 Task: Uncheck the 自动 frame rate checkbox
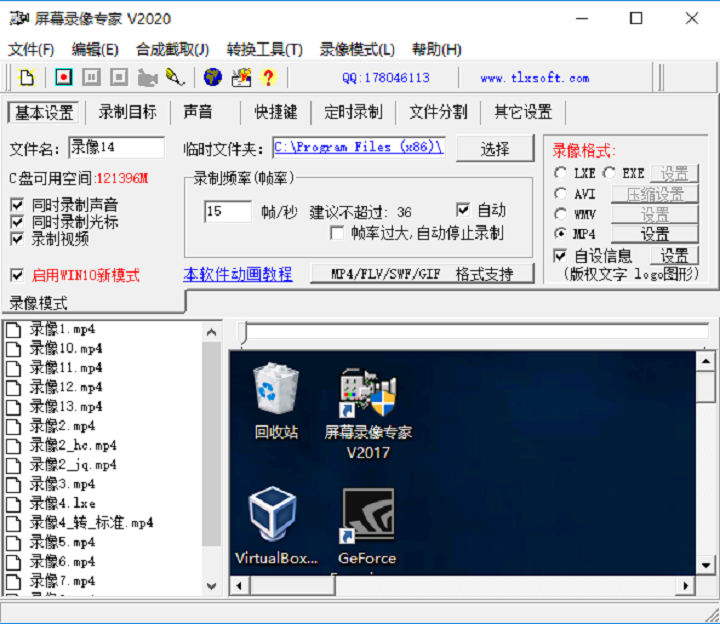click(463, 210)
